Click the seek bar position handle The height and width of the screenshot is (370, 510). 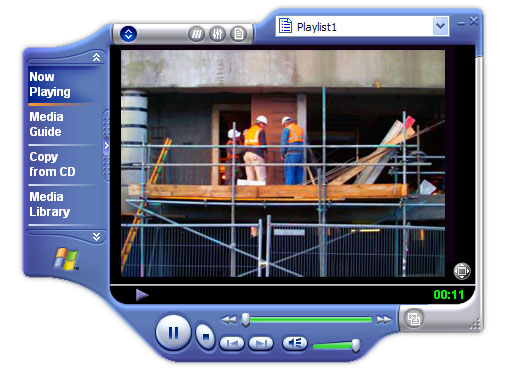tap(246, 320)
